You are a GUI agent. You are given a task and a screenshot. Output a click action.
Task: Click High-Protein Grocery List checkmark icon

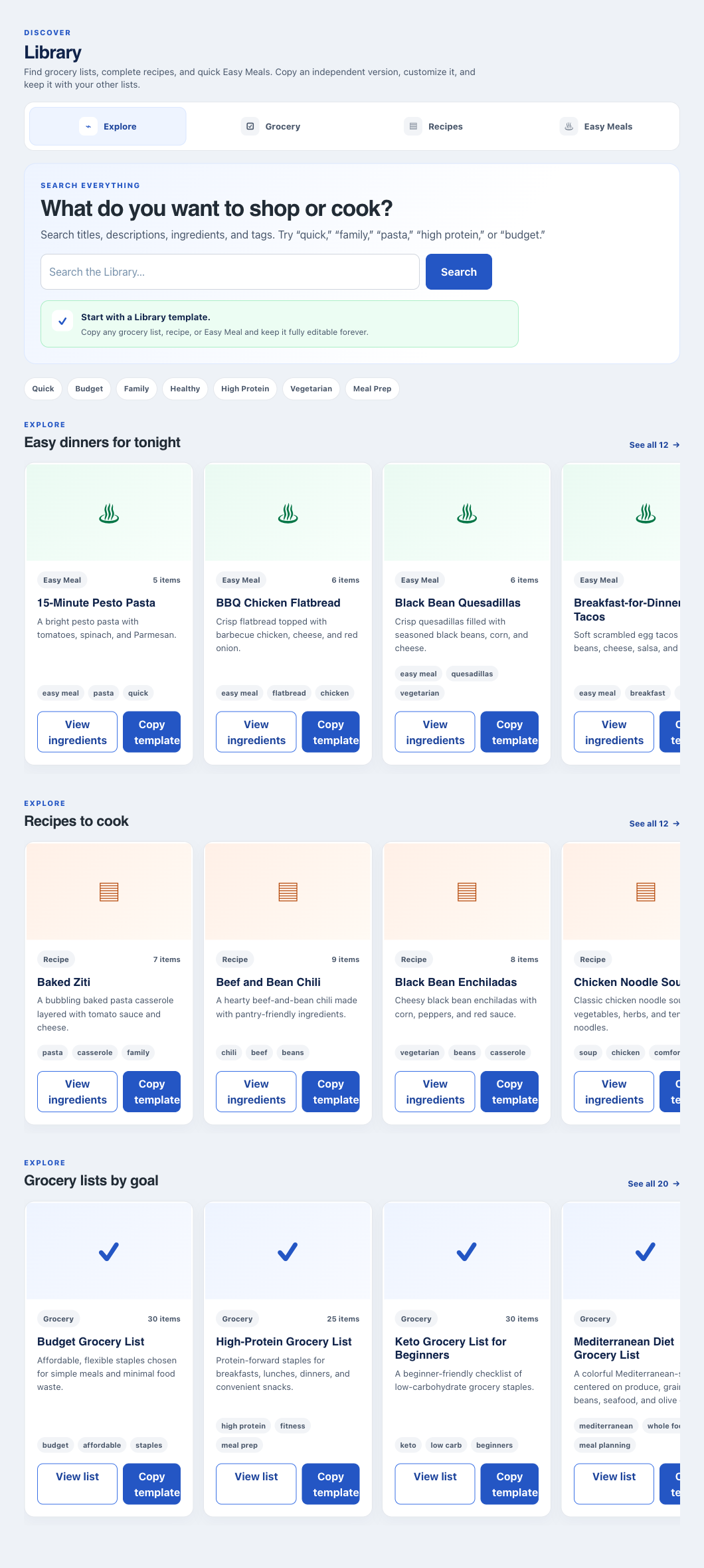(x=288, y=1252)
